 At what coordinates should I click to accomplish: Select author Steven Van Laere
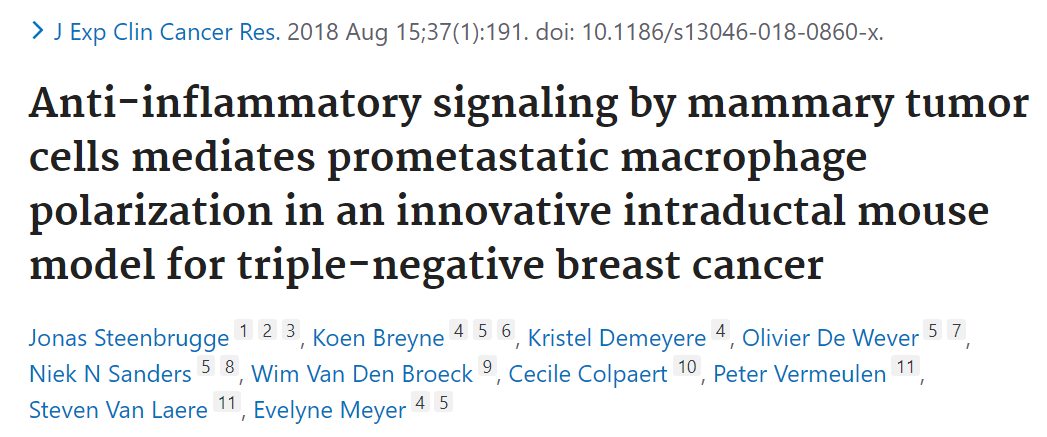tap(119, 410)
